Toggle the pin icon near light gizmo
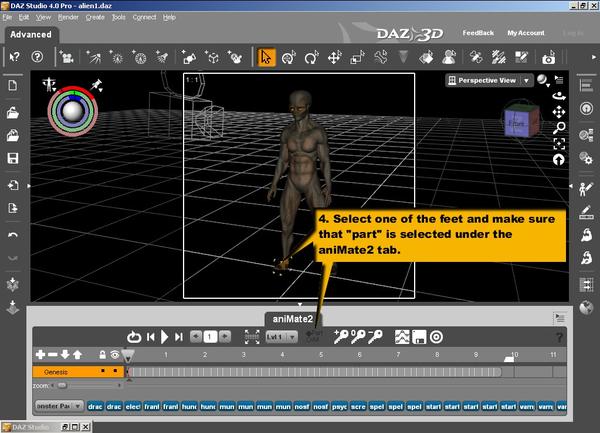 [x=96, y=85]
